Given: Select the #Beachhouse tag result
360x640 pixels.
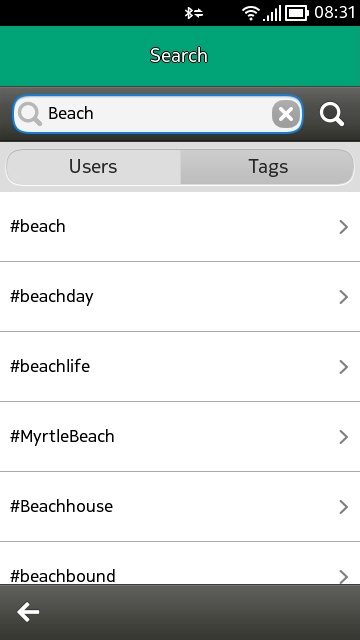Looking at the screenshot, I should click(180, 507).
